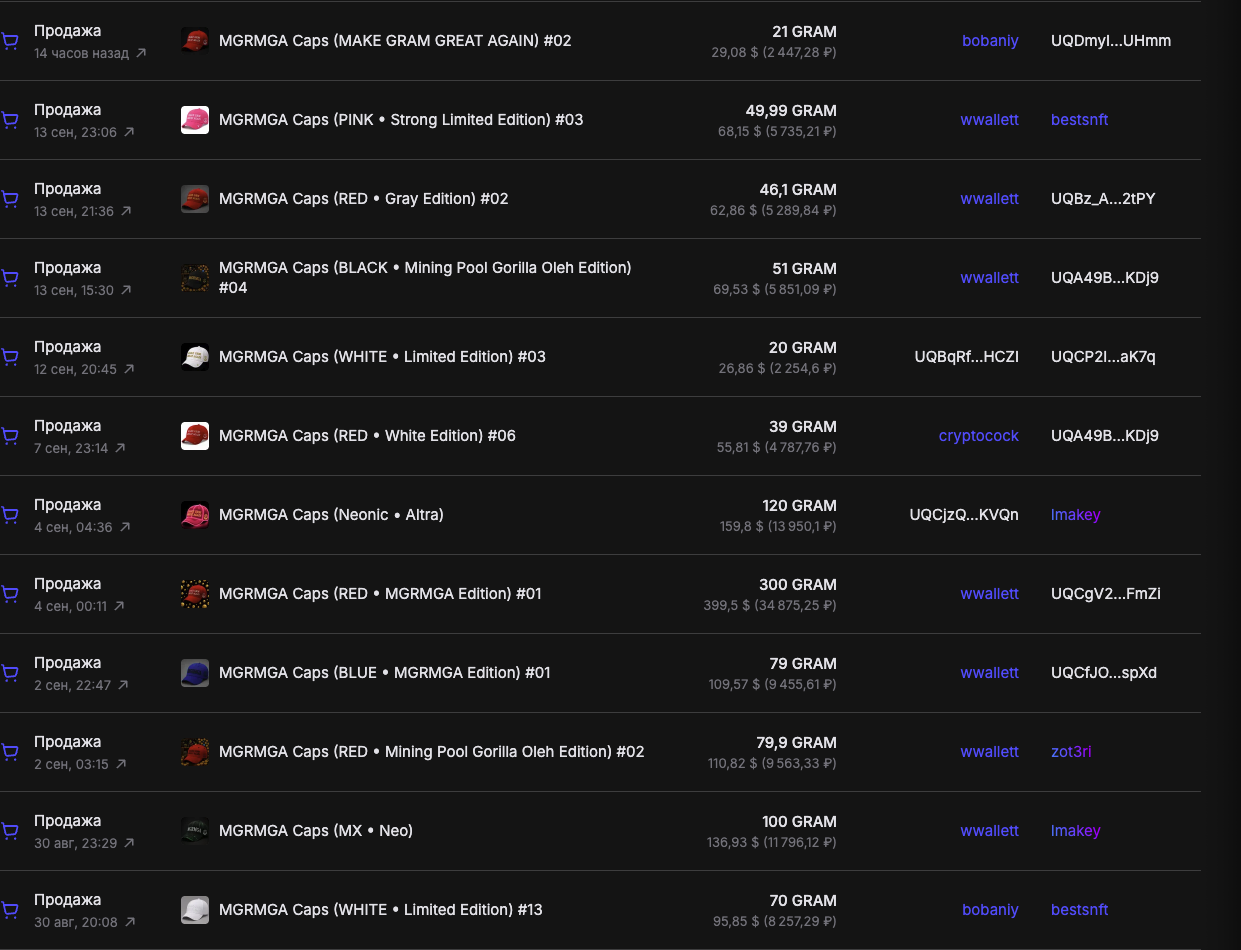Open external arrow next to '30 авг, 20:08'
The height and width of the screenshot is (950, 1241).
[130, 922]
